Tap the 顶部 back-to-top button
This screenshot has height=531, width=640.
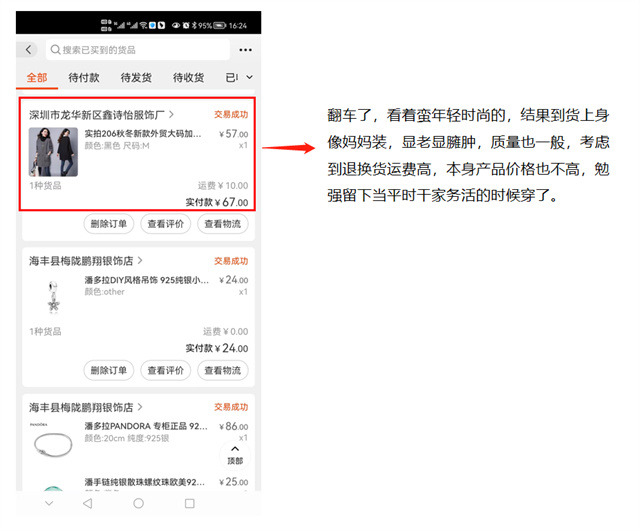coord(235,455)
